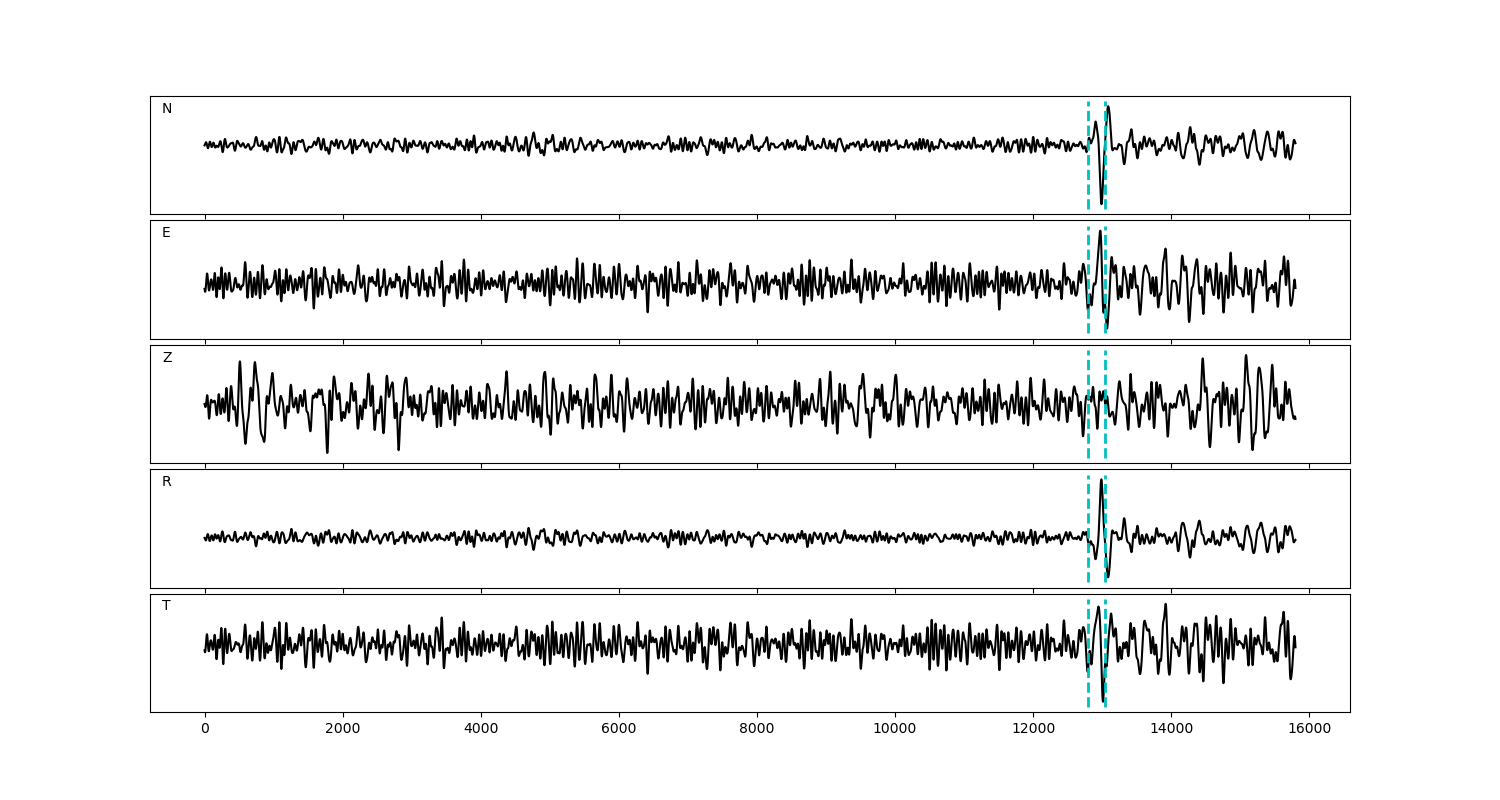1500x800 pixels.
Task: Click the 2000 x-axis tick label
Action: pos(343,729)
